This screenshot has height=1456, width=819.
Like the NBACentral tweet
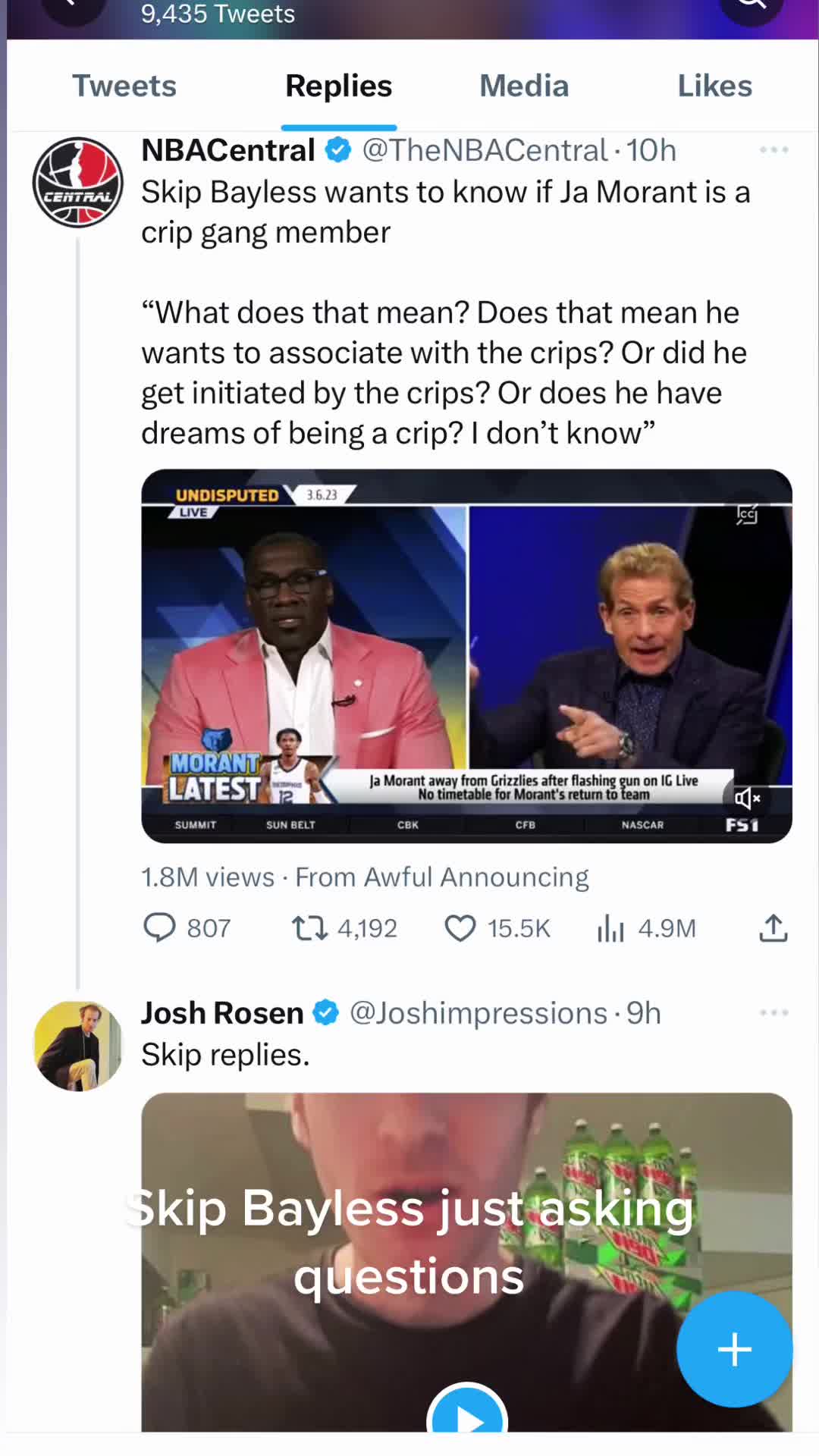click(460, 927)
